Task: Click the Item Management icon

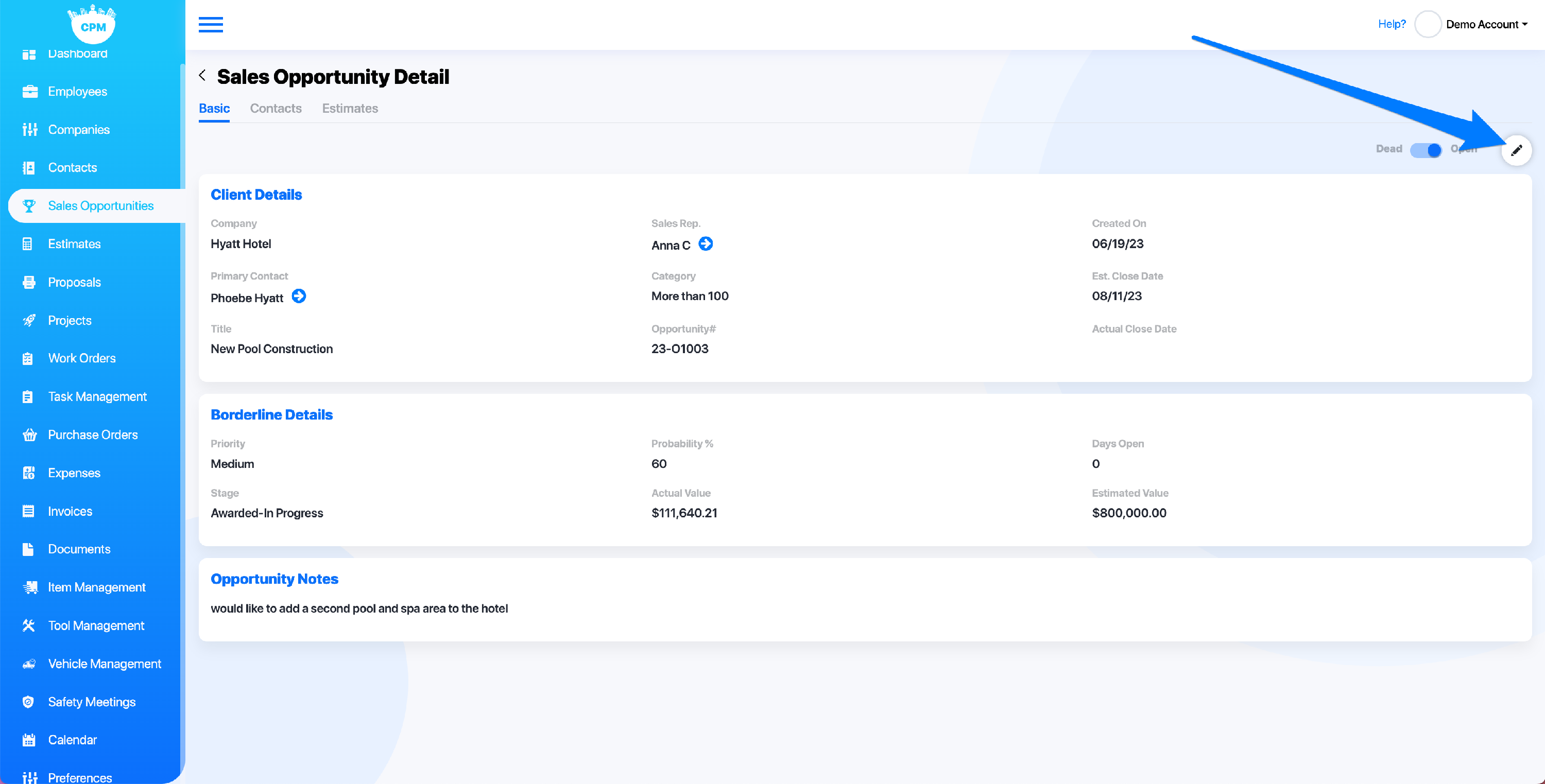Action: pos(30,587)
